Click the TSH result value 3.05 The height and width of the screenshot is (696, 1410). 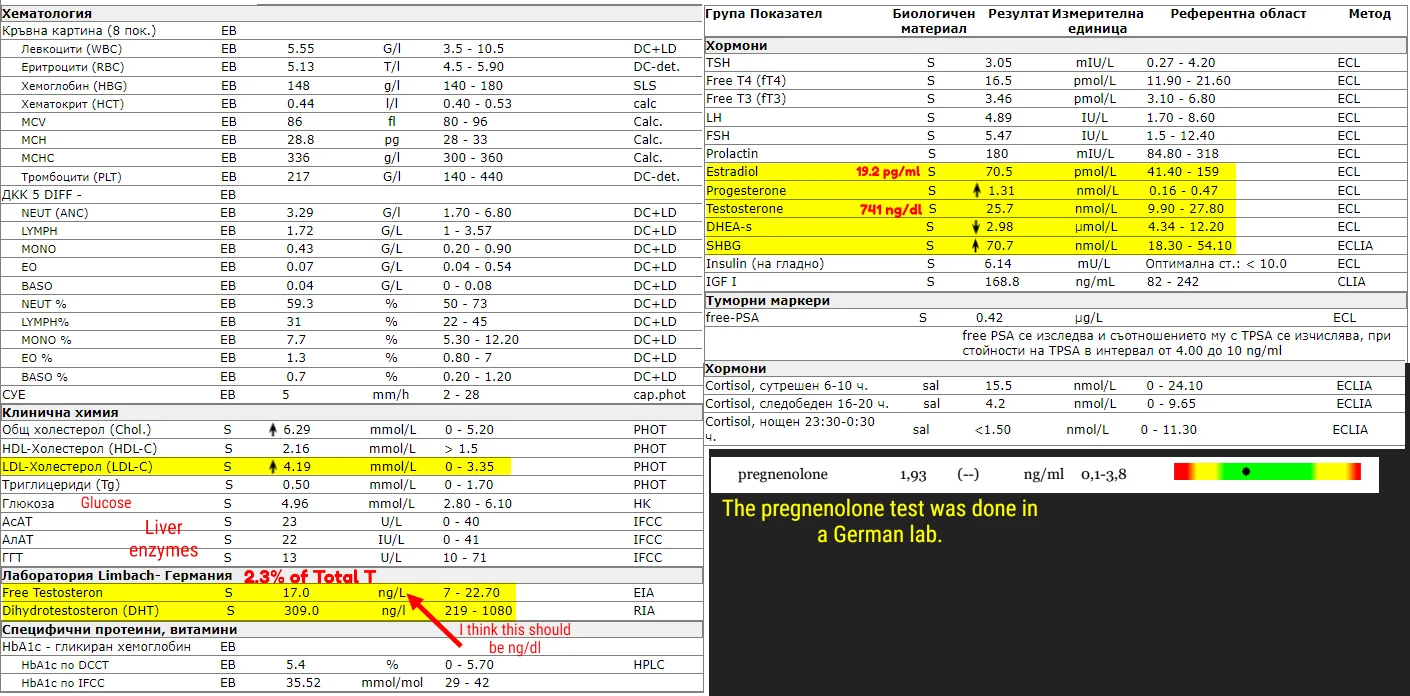coord(998,62)
